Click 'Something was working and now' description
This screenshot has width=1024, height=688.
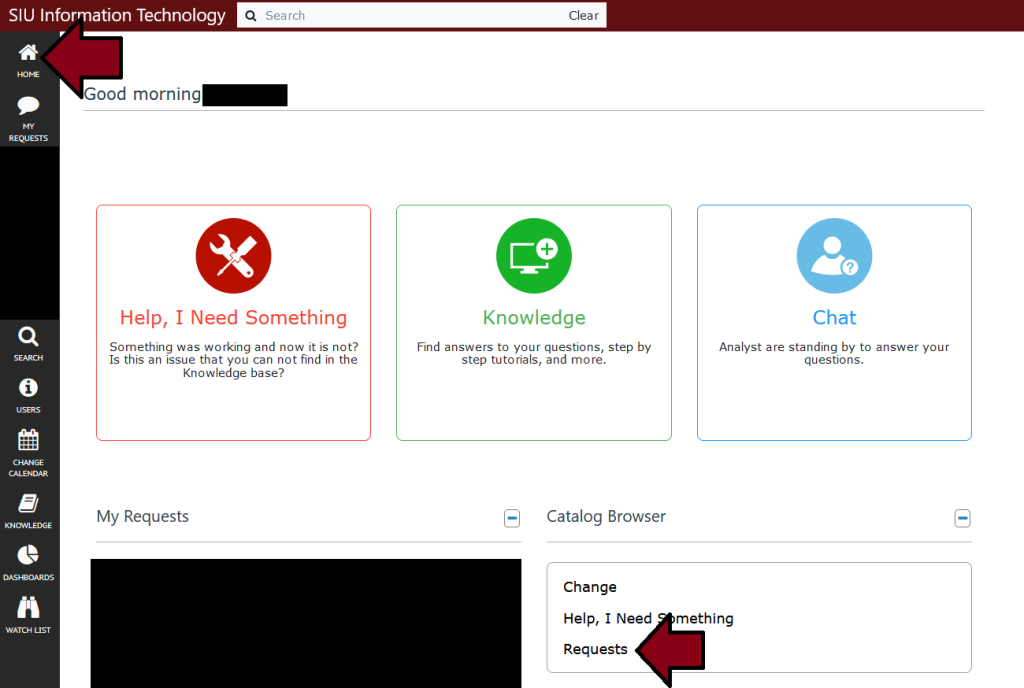tap(233, 360)
